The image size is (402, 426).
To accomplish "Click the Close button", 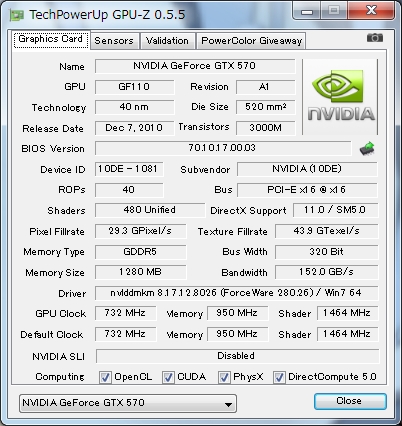I will (350, 401).
